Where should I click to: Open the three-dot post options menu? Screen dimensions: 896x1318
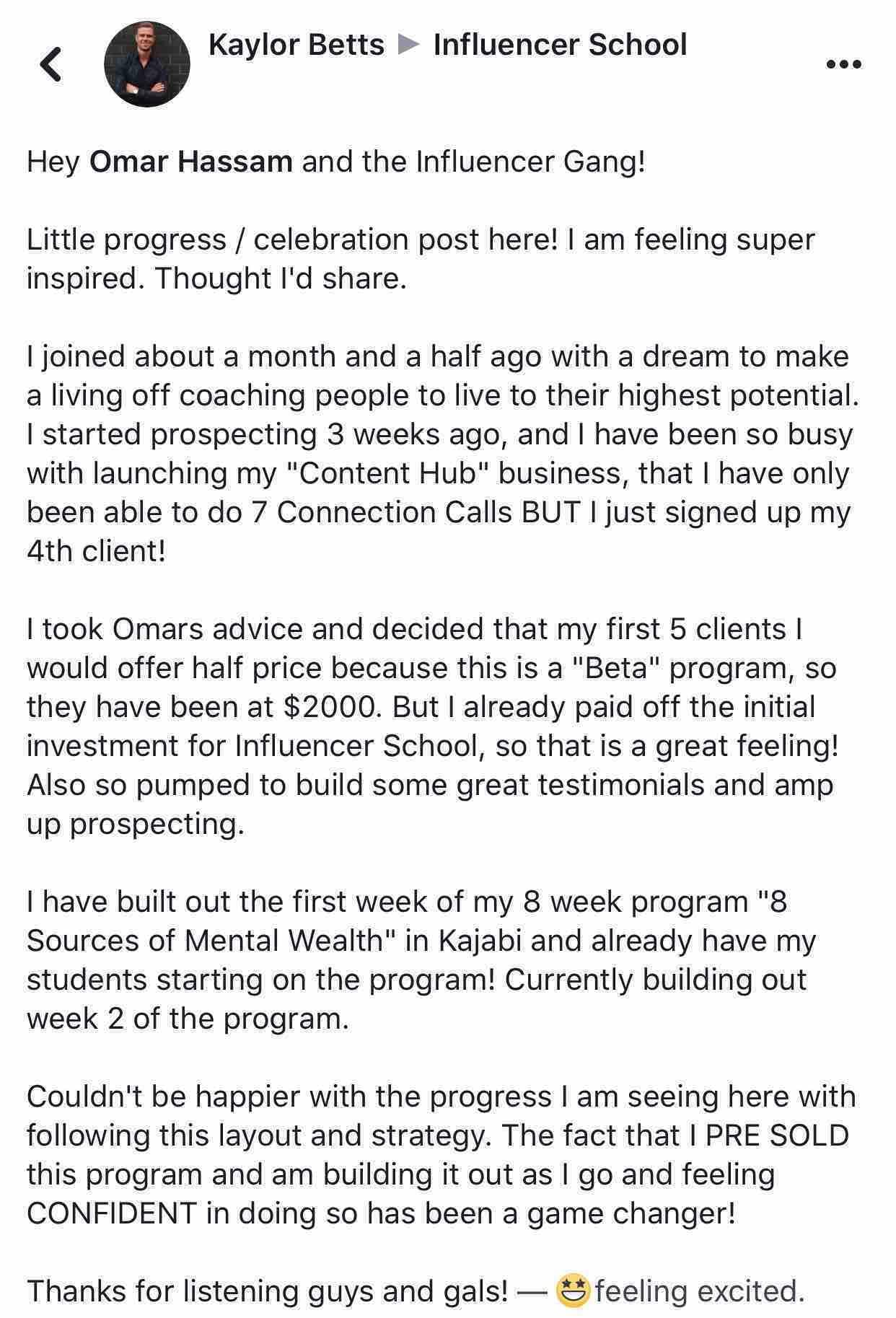point(843,64)
